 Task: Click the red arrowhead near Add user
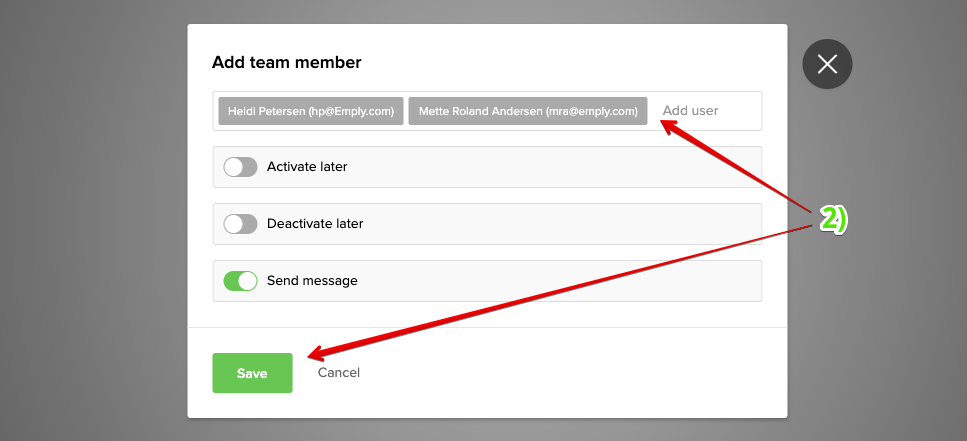663,125
